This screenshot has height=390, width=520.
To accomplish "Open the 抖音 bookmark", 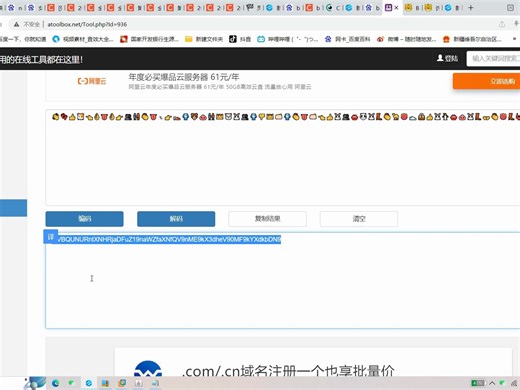I will click(x=240, y=39).
